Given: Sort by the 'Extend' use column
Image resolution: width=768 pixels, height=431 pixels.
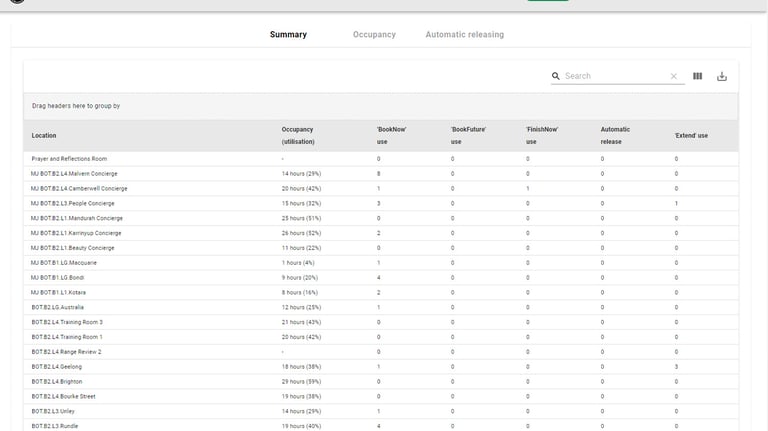Looking at the screenshot, I should (x=691, y=135).
